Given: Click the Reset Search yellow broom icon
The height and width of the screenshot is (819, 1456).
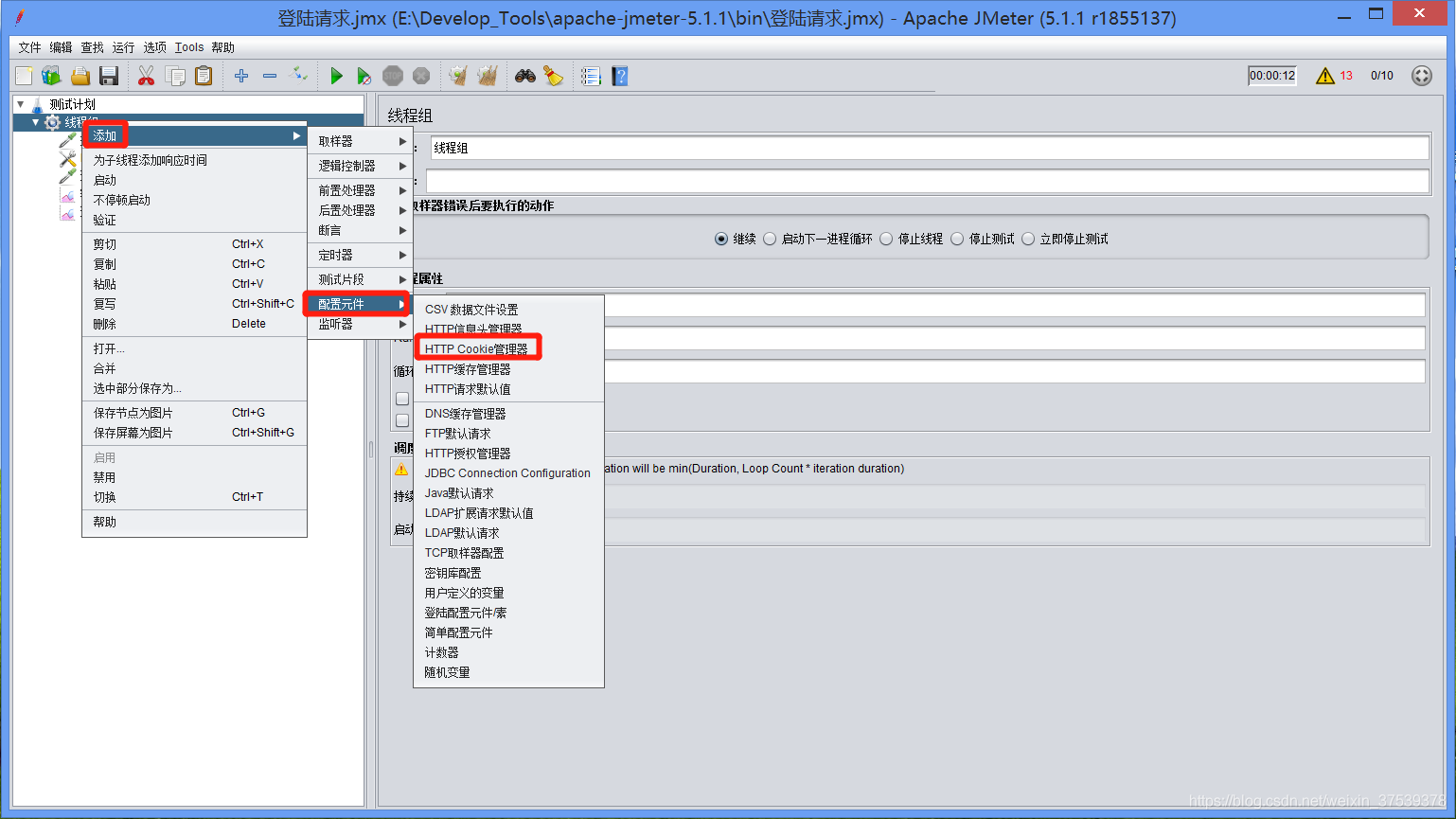Looking at the screenshot, I should (554, 76).
